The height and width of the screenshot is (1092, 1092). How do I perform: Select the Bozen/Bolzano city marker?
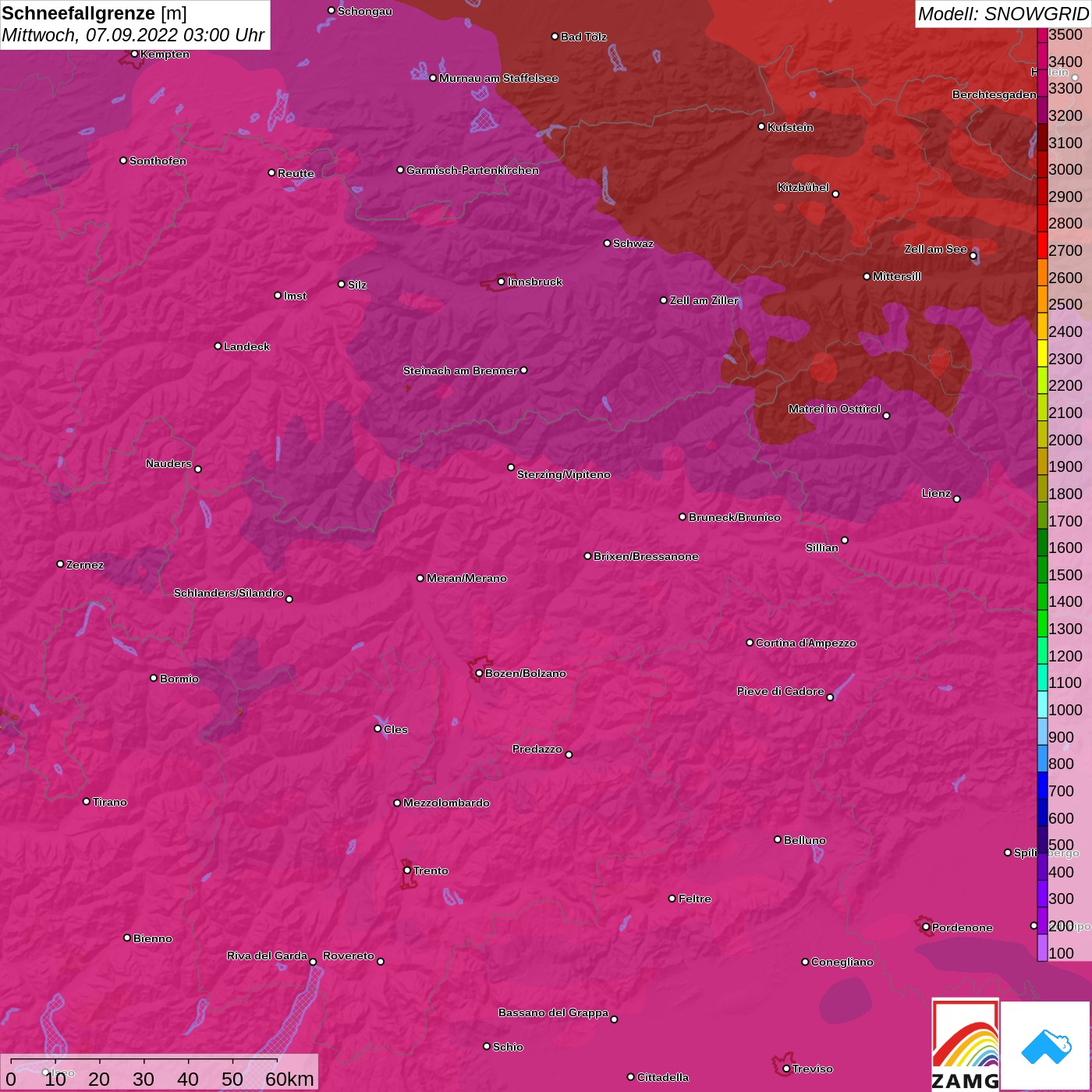click(479, 673)
